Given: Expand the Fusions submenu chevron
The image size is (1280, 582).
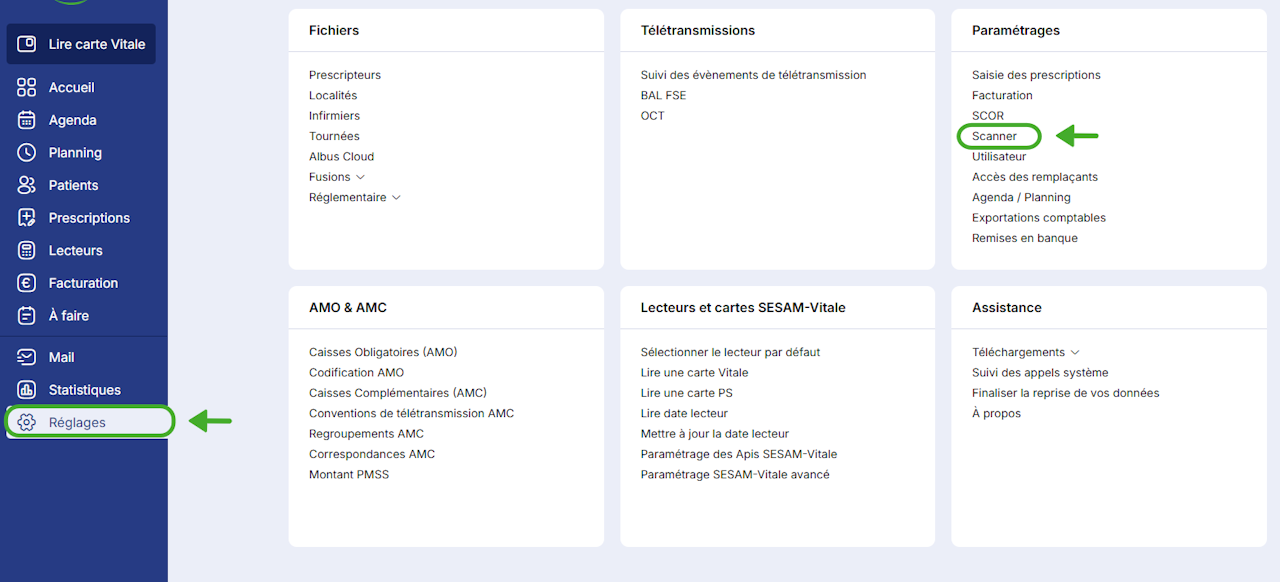Looking at the screenshot, I should 361,177.
